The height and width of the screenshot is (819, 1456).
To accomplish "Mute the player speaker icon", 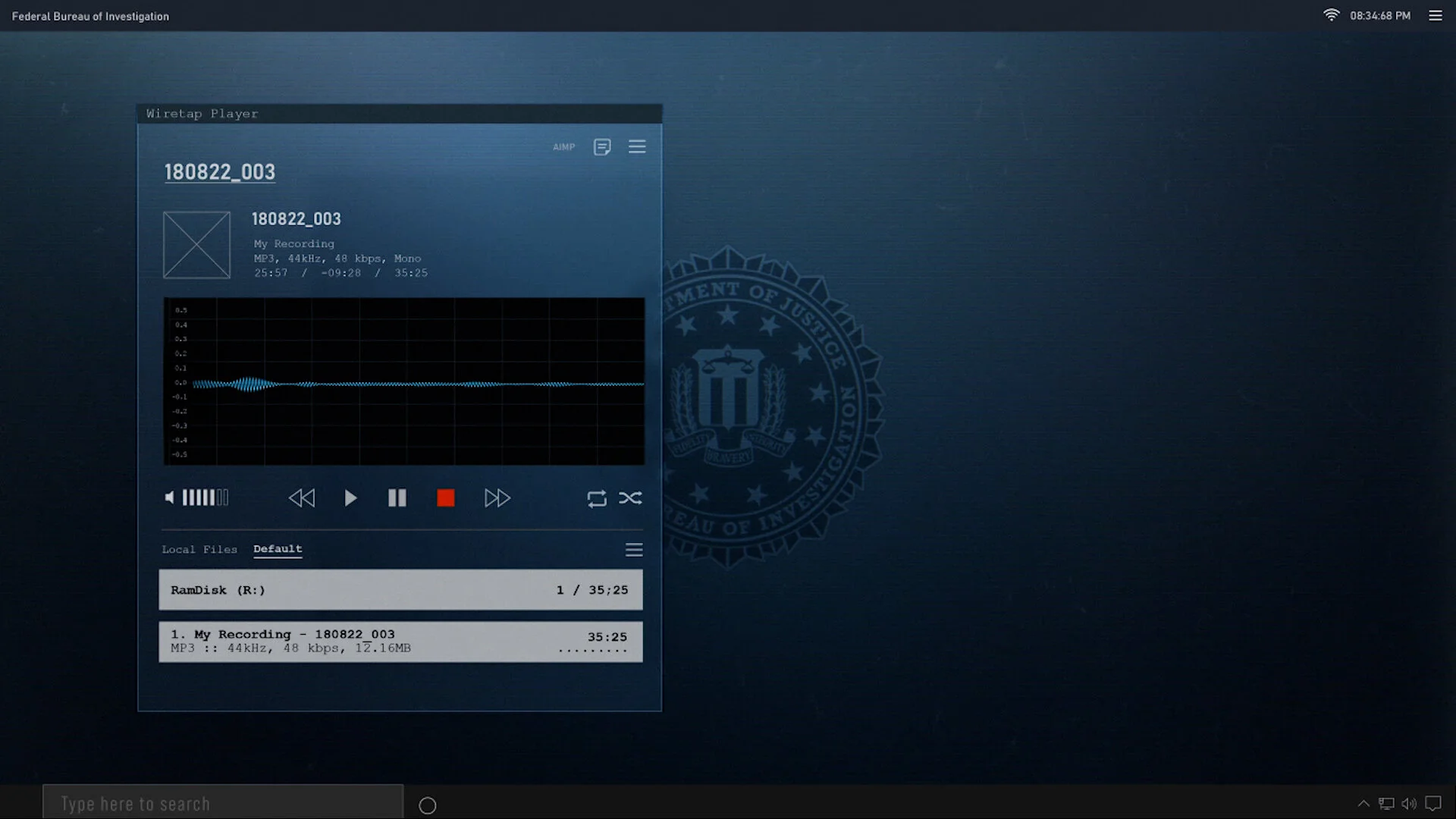I will tap(169, 497).
